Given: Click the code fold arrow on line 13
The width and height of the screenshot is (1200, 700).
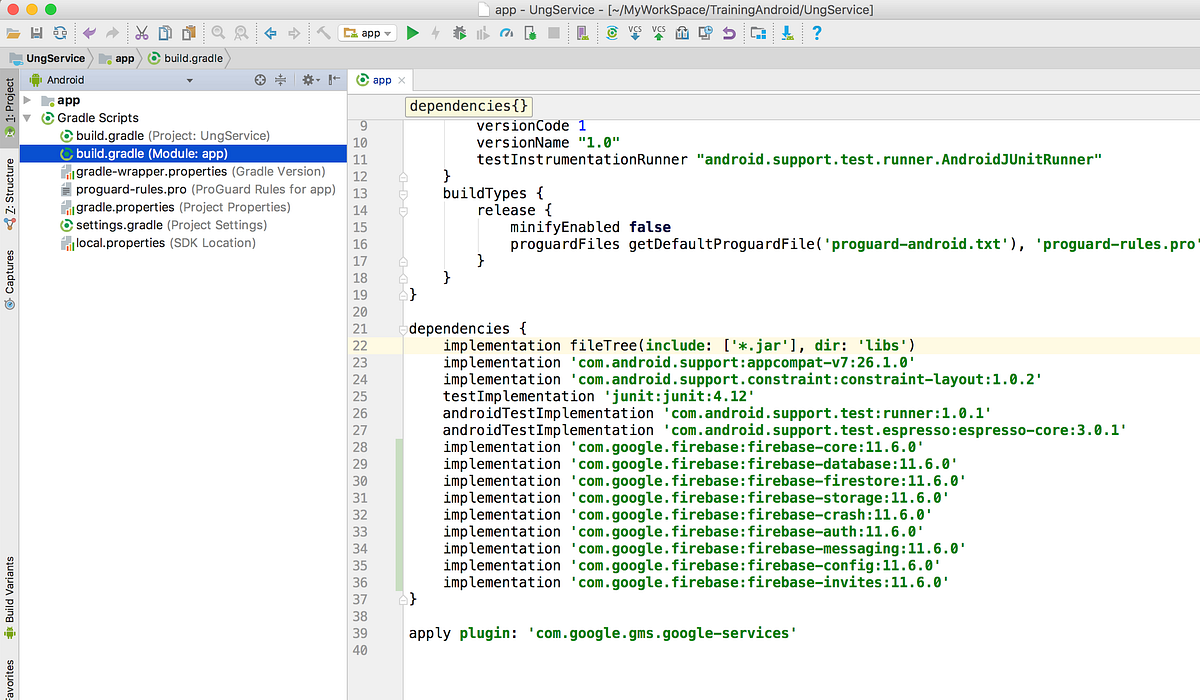Looking at the screenshot, I should (x=403, y=193).
